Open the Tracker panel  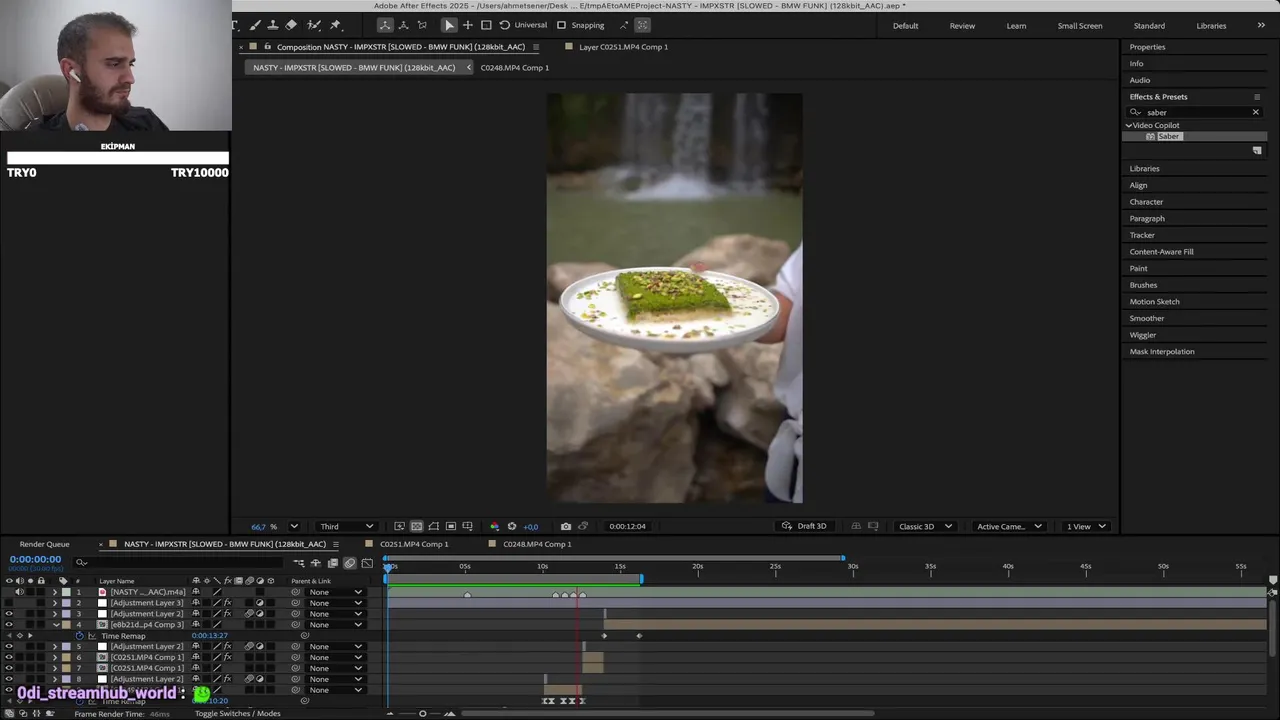click(x=1142, y=235)
